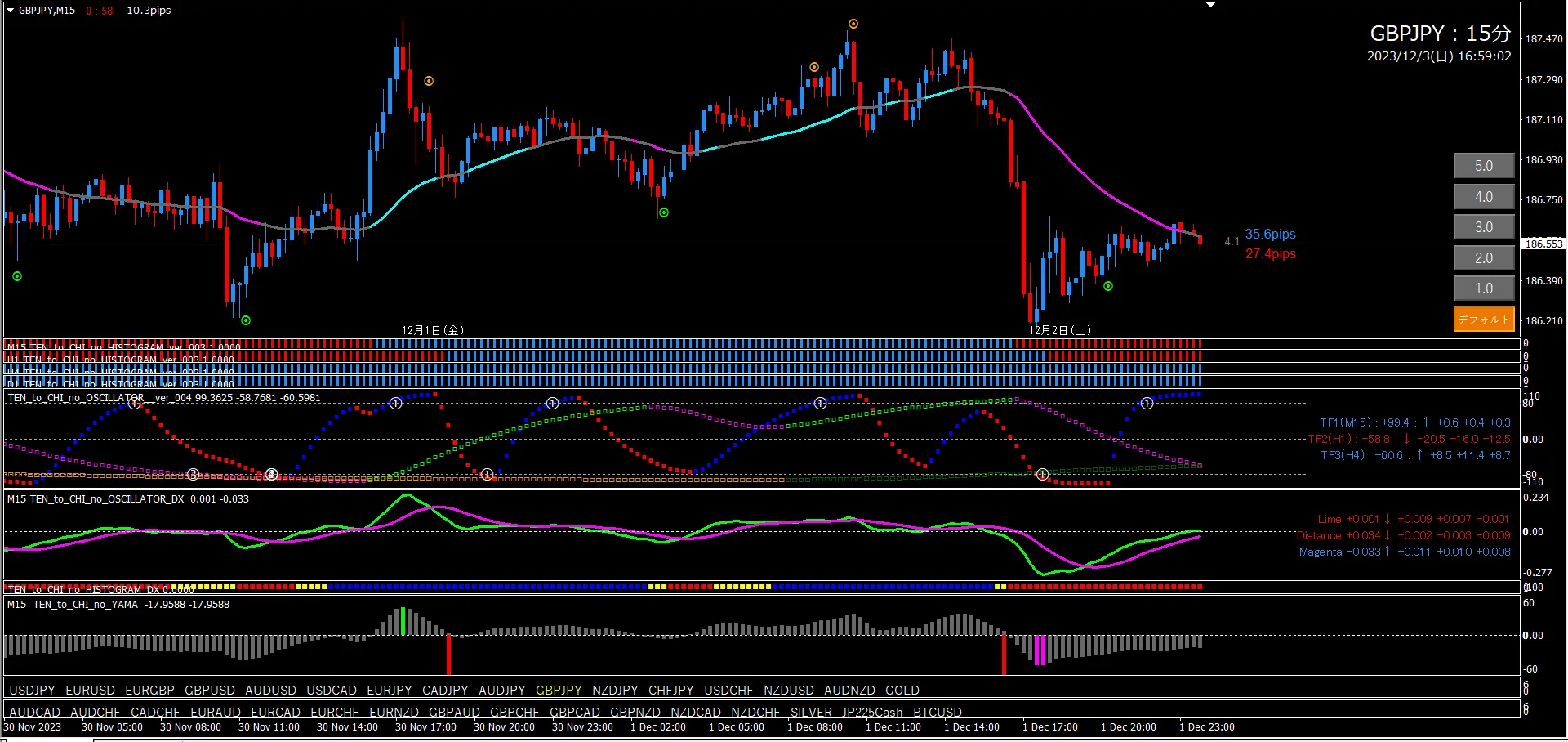
Task: Click the 12月2日(土) date label
Action: point(1060,330)
